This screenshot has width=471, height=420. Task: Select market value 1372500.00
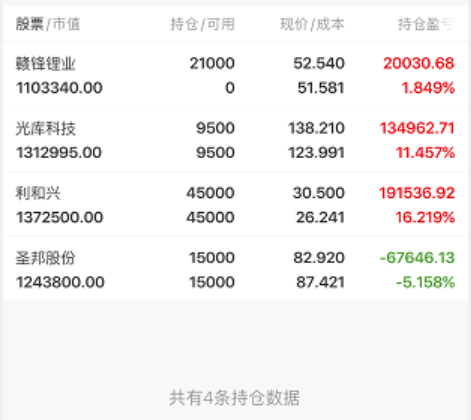tap(60, 217)
